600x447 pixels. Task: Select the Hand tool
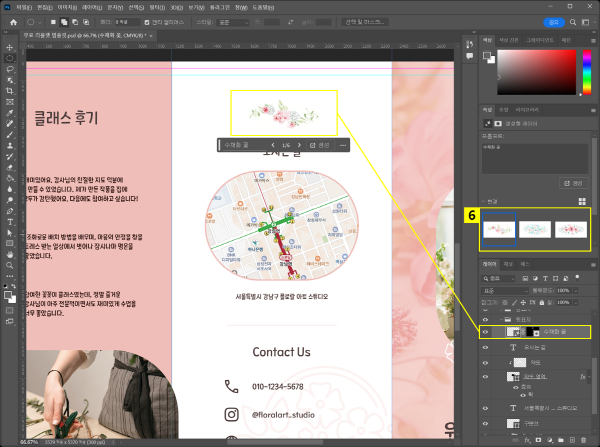8,255
